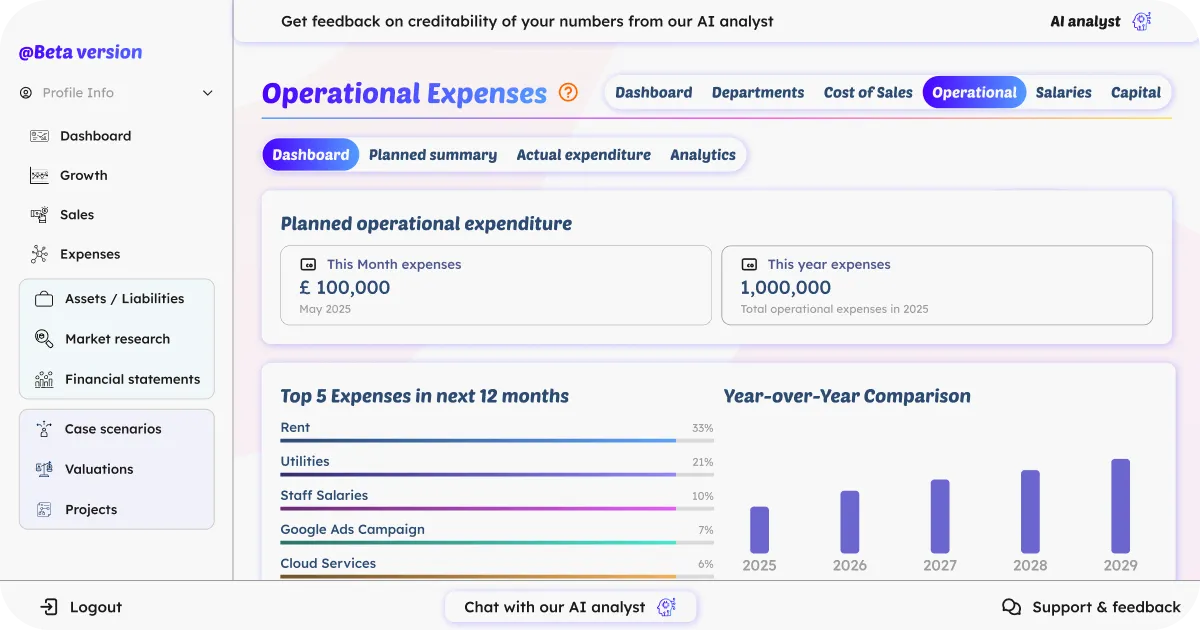Click the Year-over-Year Comparison heading
The width and height of the screenshot is (1200, 630).
point(847,396)
